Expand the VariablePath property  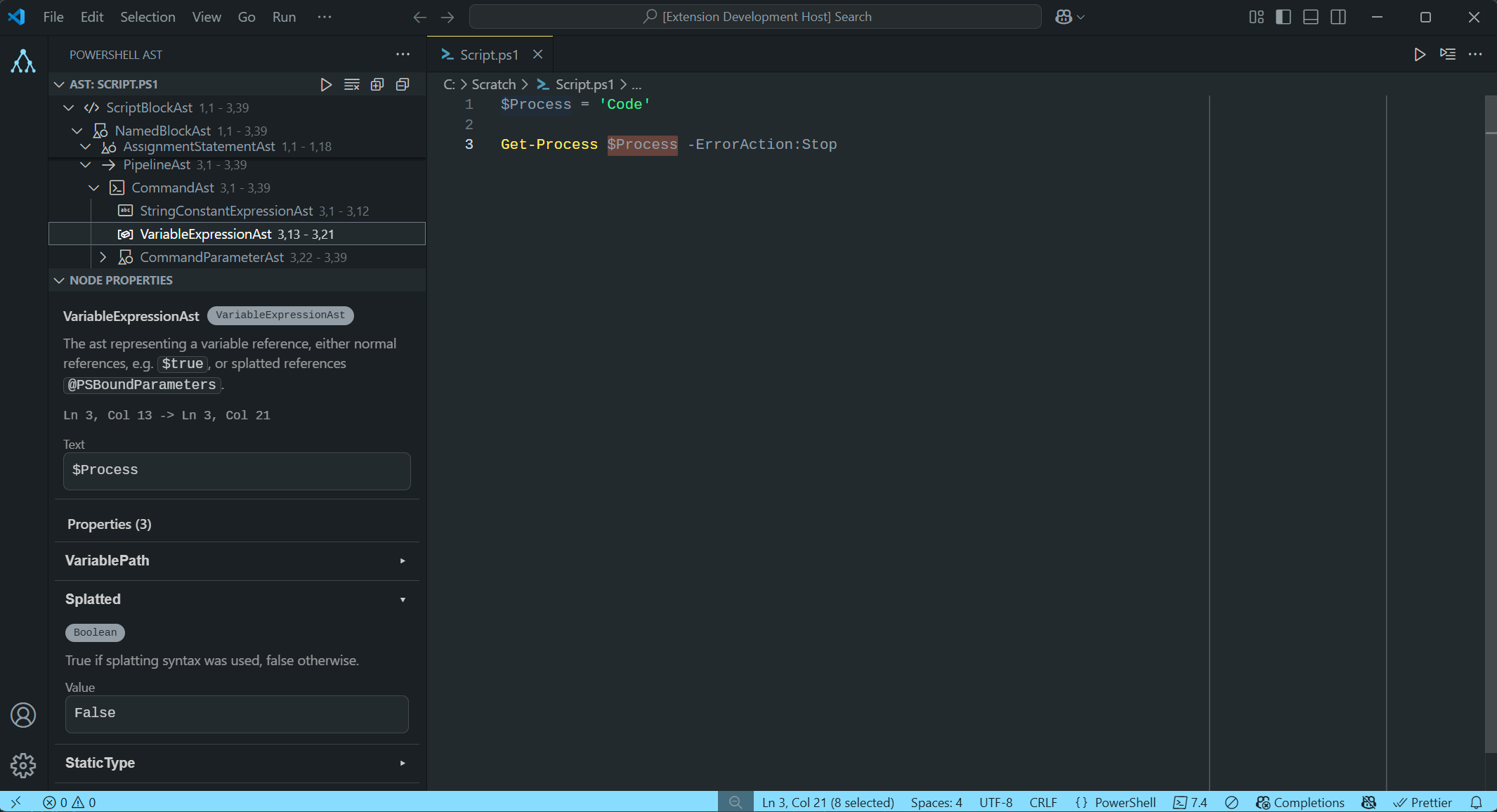click(237, 561)
